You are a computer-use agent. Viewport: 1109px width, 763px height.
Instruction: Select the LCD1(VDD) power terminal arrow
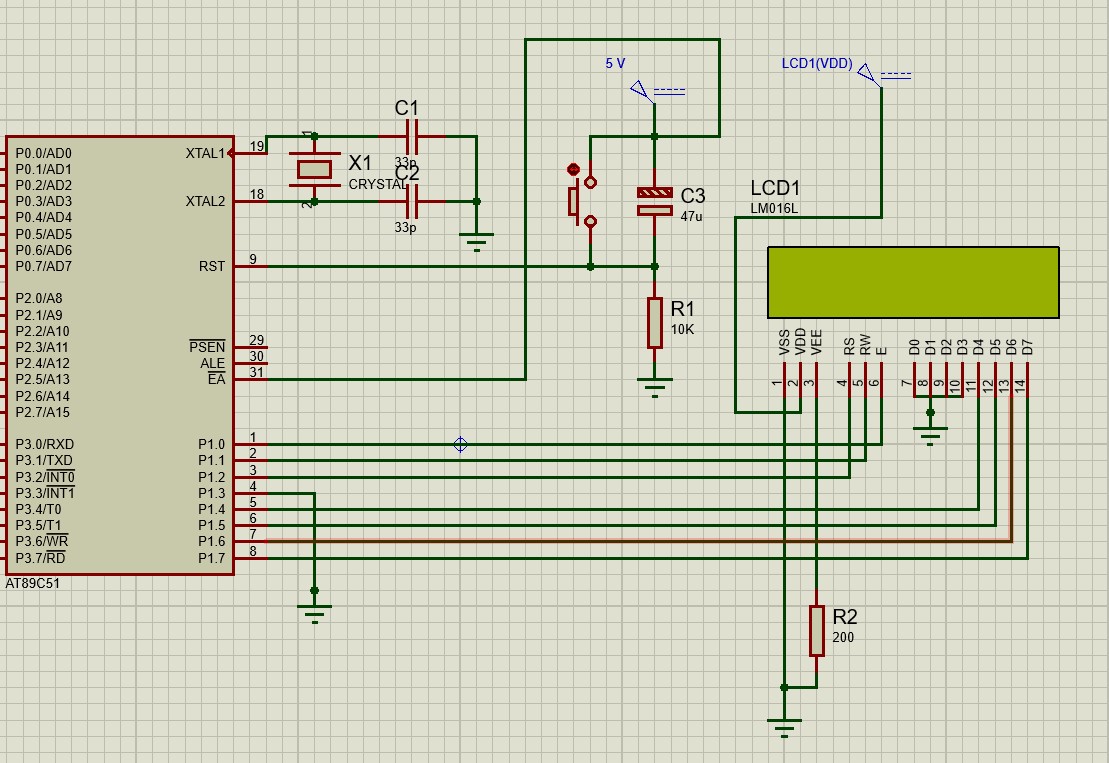(x=867, y=74)
